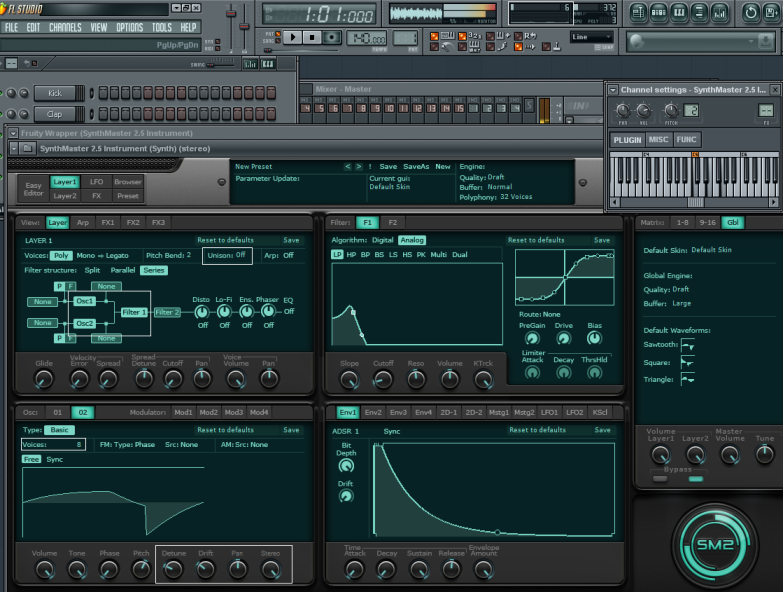Open the Line snap dropdown
Viewport: 783px width, 592px height.
pos(592,37)
